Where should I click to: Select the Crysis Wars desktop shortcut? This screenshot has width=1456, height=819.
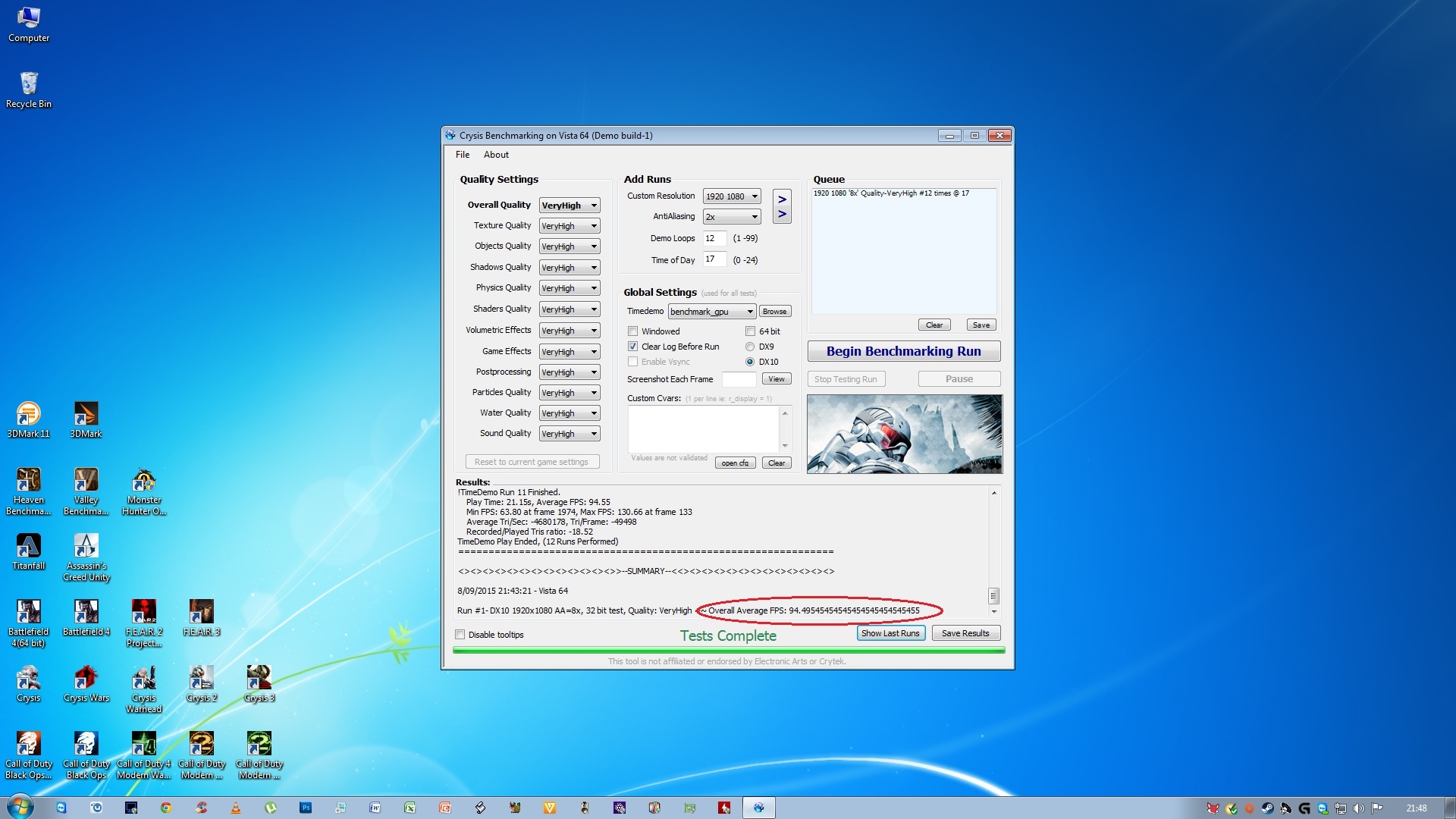point(86,683)
